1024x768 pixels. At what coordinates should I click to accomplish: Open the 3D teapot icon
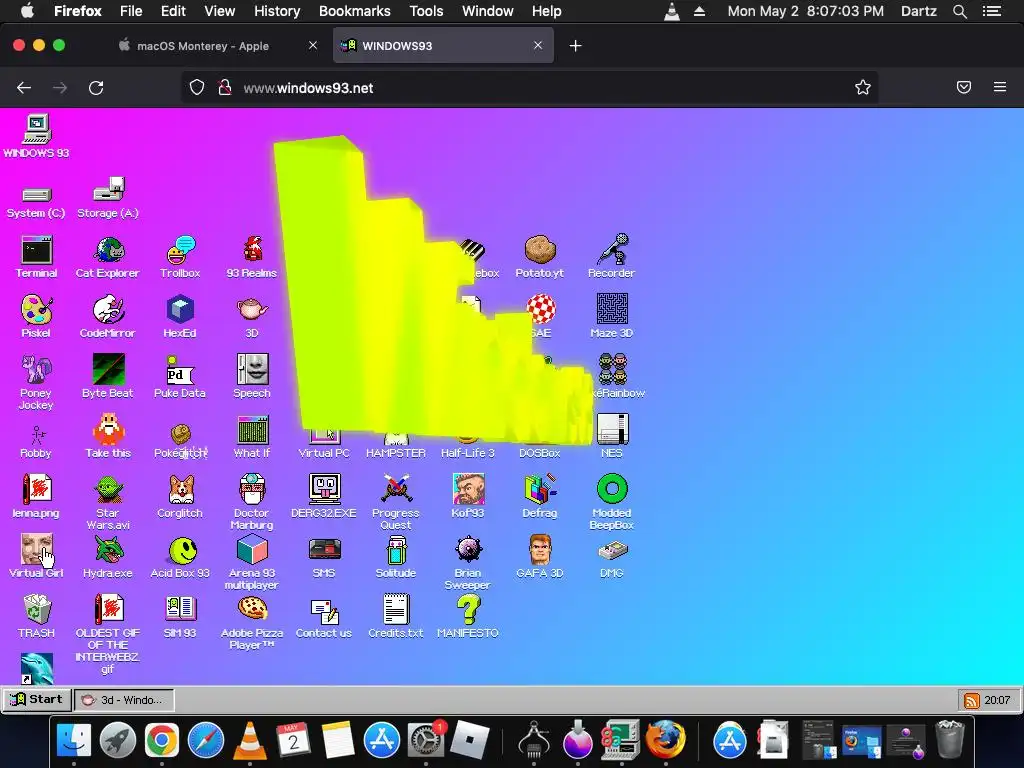[252, 310]
